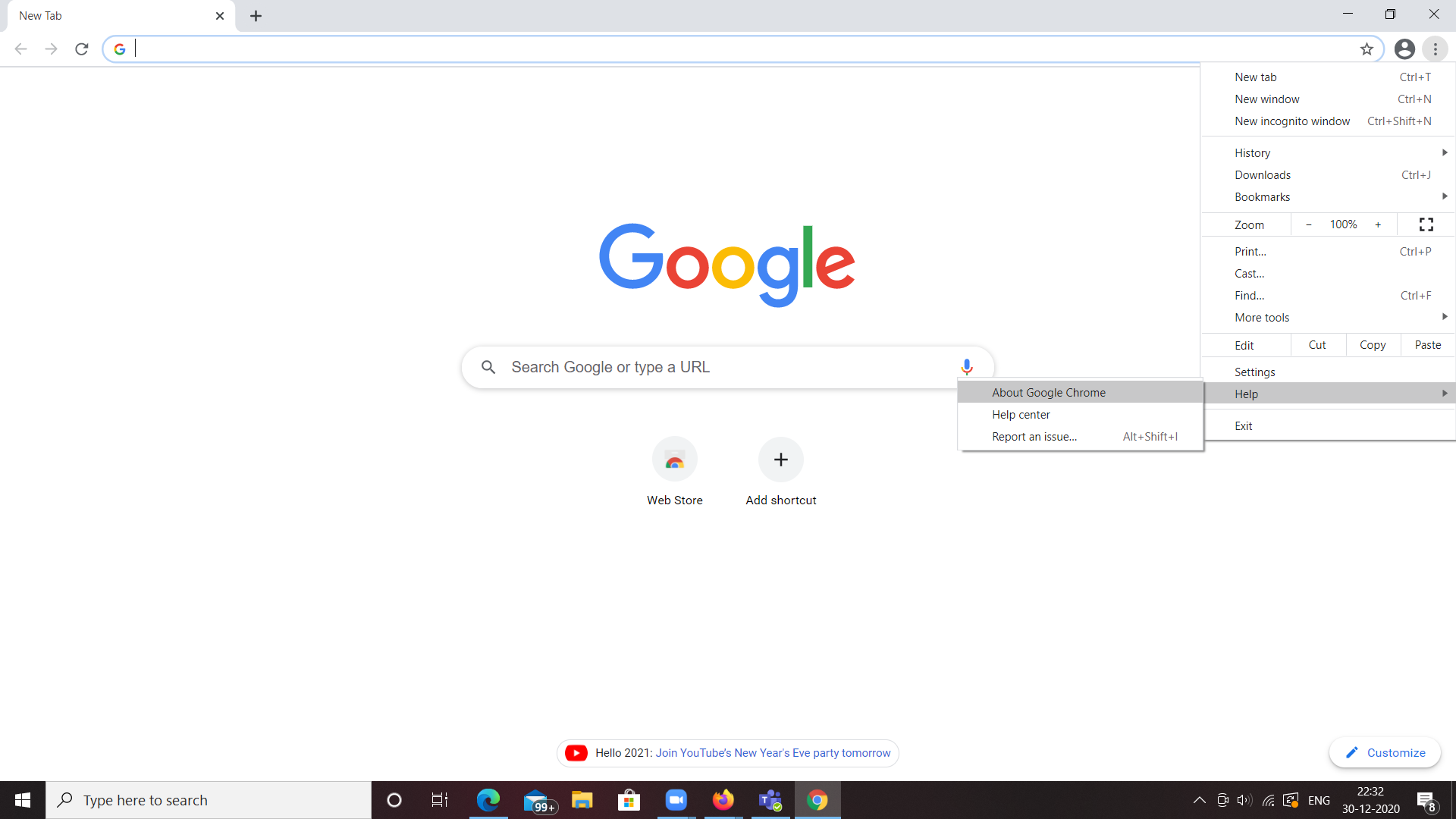Click the Chrome profile account icon
The width and height of the screenshot is (1456, 819).
coord(1404,48)
